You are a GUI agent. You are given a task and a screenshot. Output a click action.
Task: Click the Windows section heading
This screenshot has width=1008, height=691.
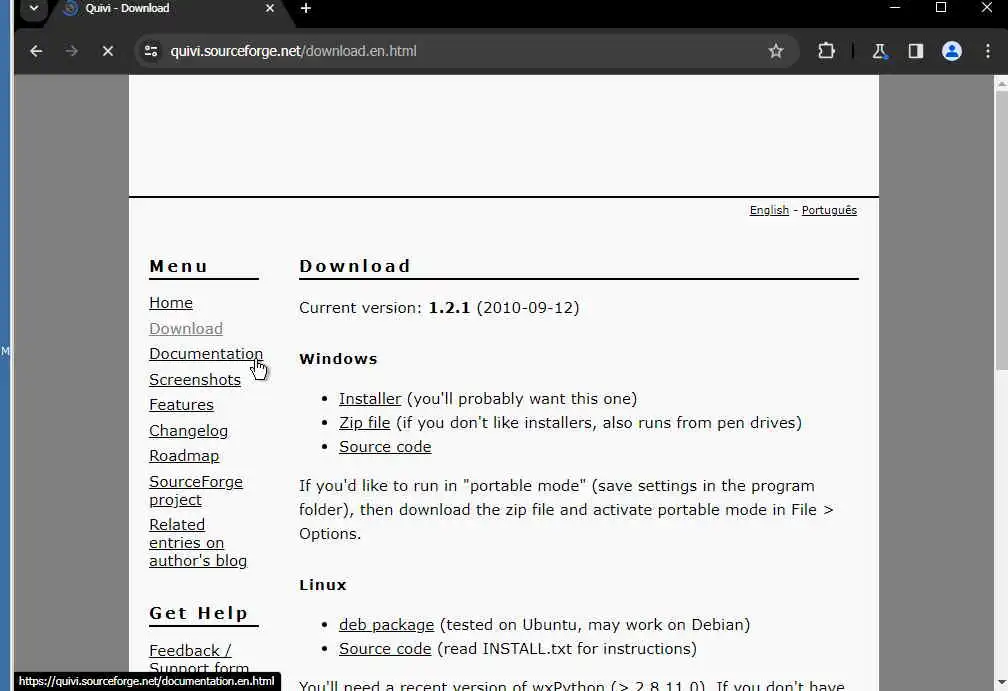click(x=338, y=359)
